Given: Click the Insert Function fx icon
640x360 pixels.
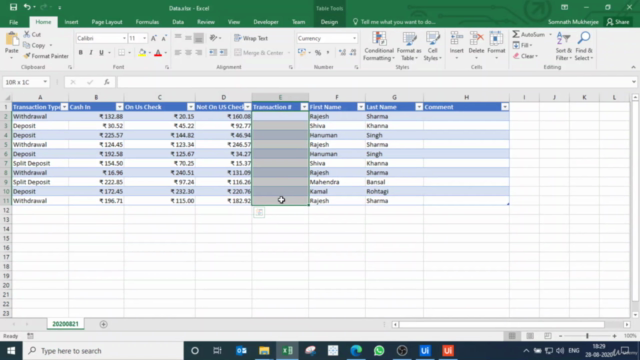Looking at the screenshot, I should click(107, 82).
